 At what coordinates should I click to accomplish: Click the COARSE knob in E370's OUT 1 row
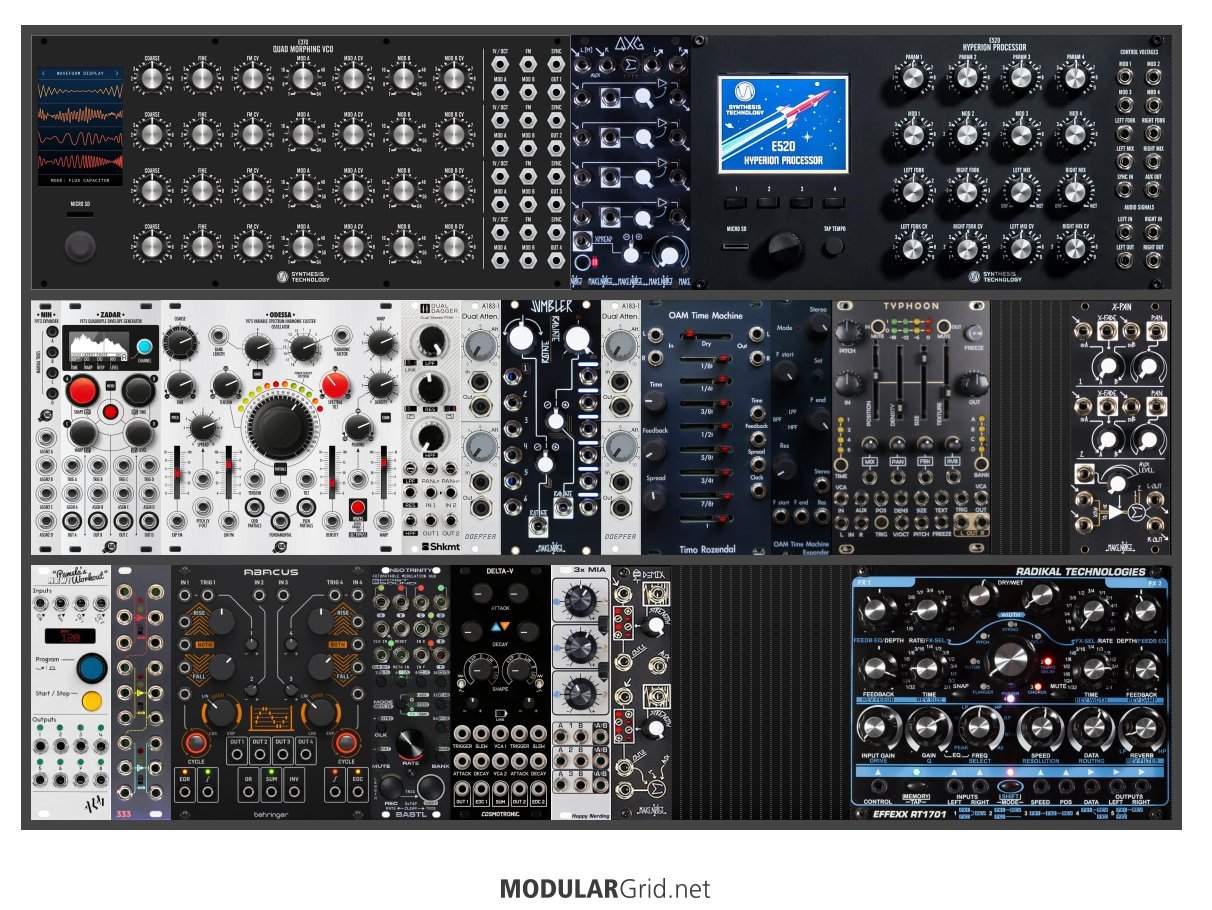152,78
